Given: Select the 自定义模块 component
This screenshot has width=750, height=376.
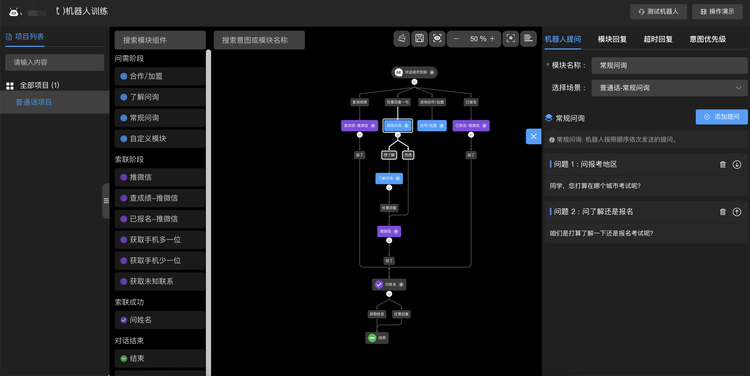Looking at the screenshot, I should click(160, 139).
